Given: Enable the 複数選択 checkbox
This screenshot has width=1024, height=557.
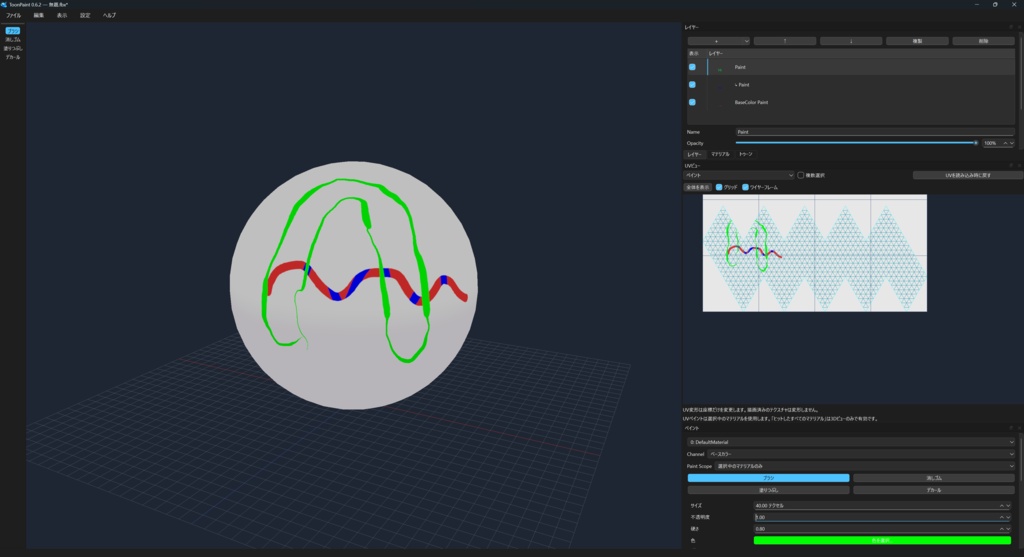Looking at the screenshot, I should (801, 176).
